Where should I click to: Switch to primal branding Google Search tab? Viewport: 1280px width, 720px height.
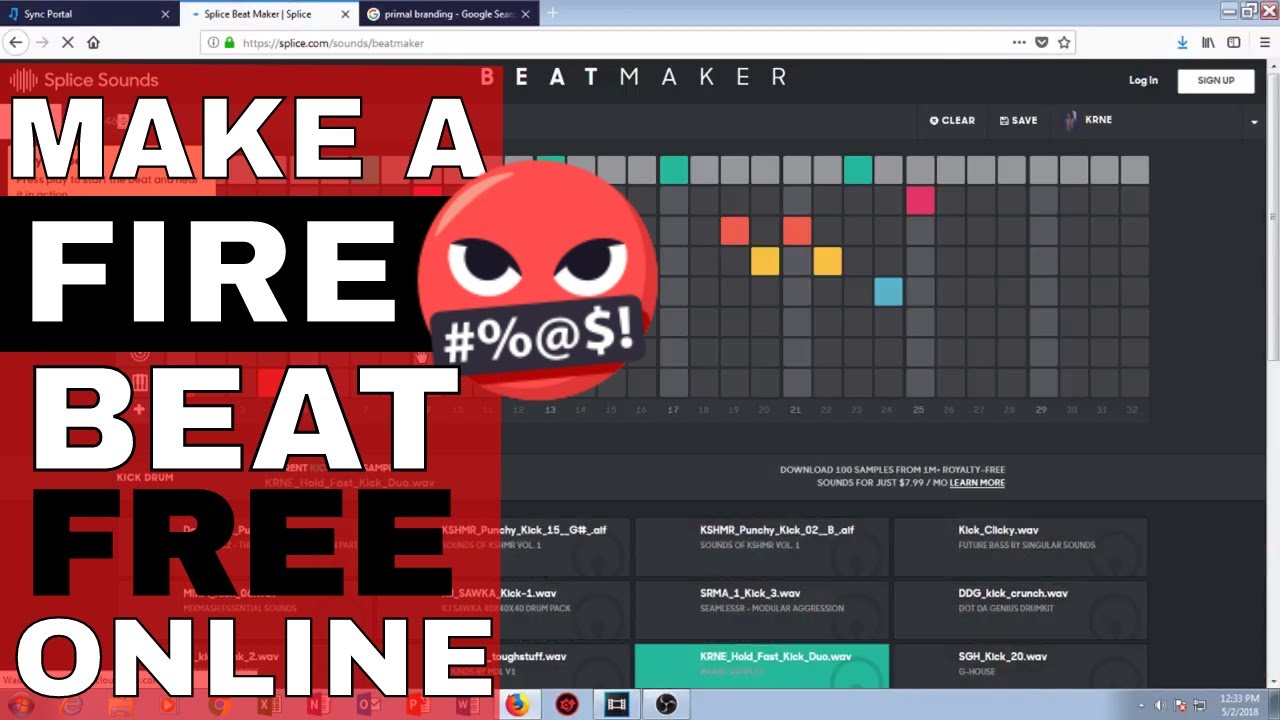pos(450,14)
